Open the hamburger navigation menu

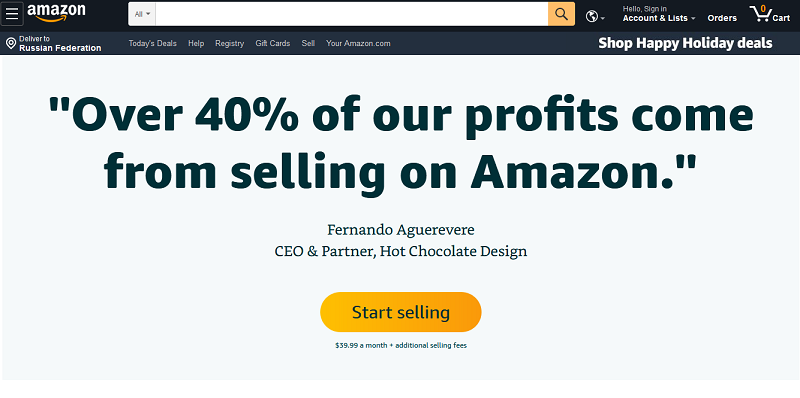(x=12, y=14)
